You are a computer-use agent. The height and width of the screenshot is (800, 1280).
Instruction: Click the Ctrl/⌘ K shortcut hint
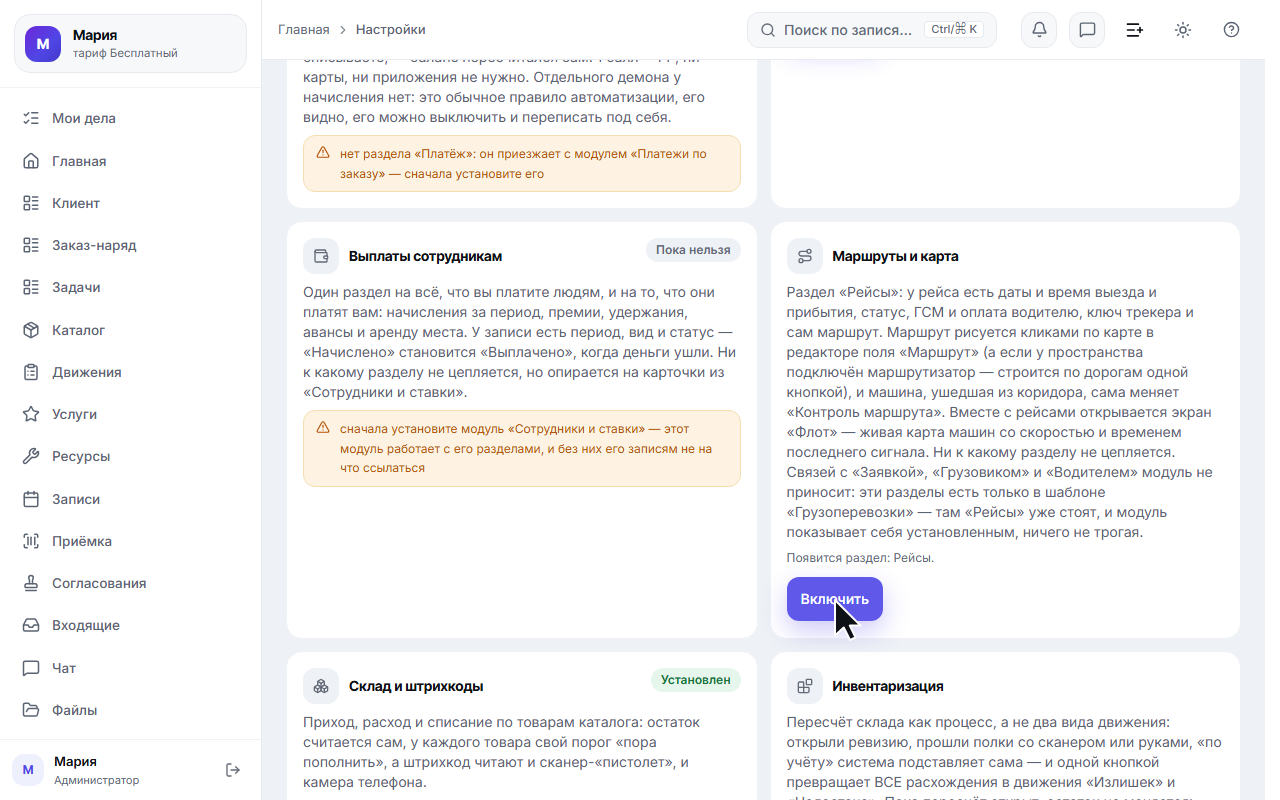954,30
